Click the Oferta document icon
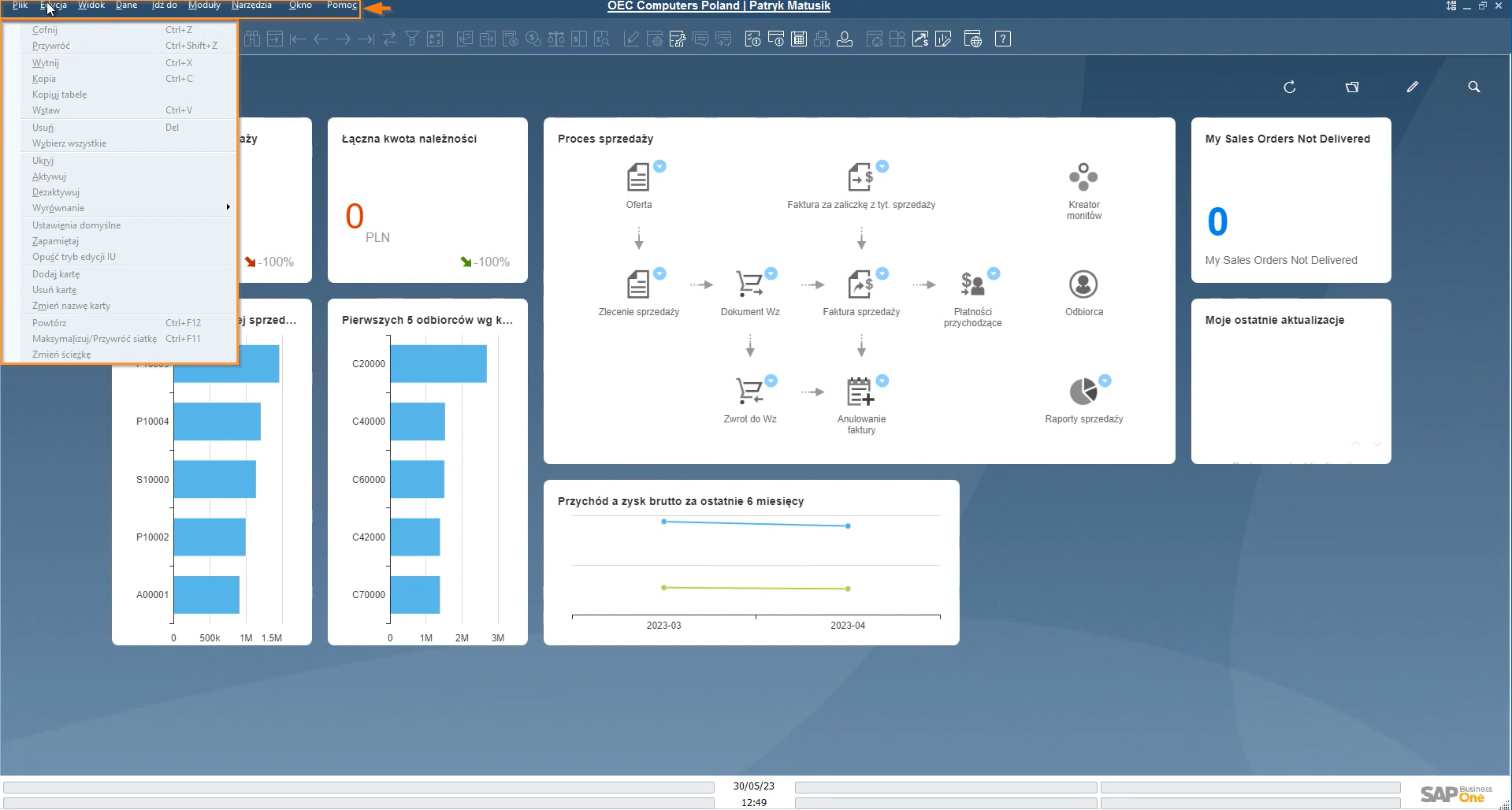Screen dimensions: 1512x810 click(x=638, y=177)
